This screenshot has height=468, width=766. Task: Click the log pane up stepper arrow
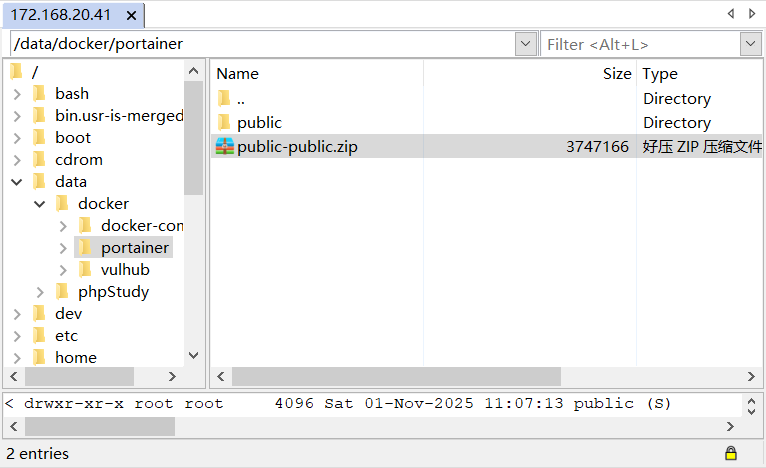pos(751,401)
